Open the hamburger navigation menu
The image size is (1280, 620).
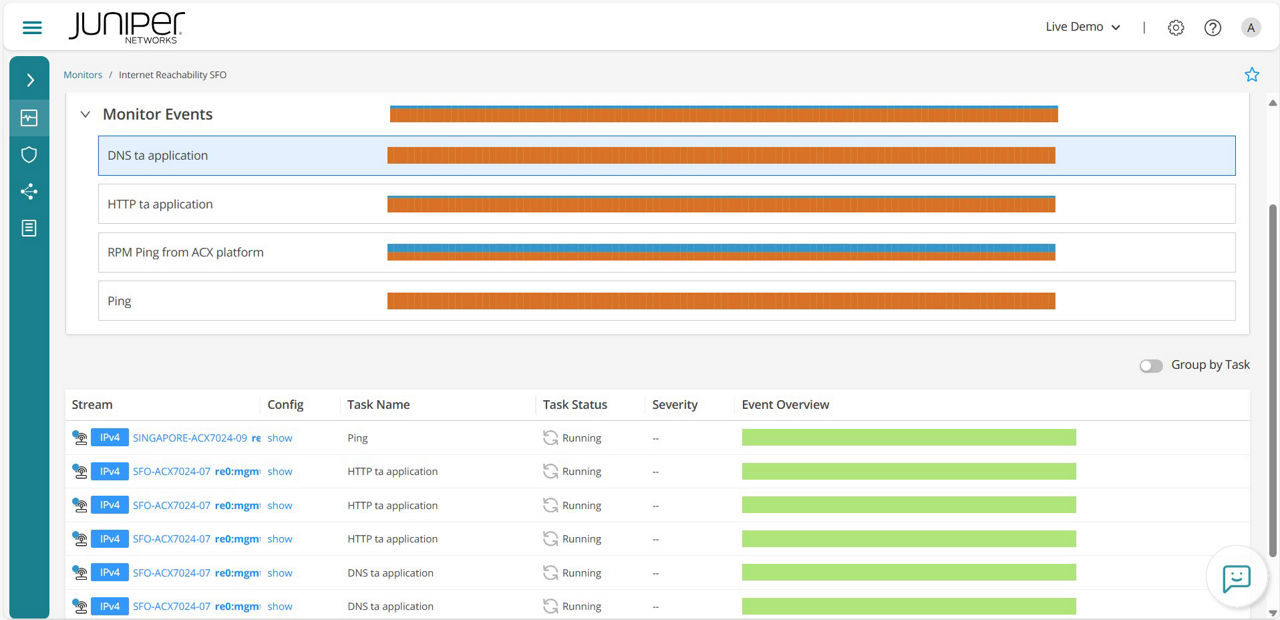coord(31,27)
